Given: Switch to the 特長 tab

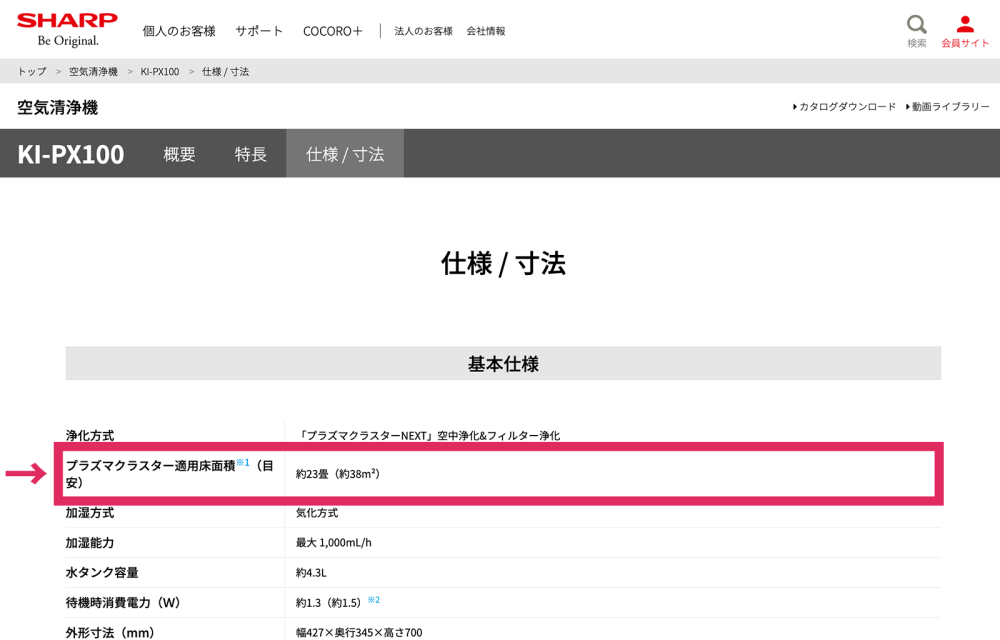Looking at the screenshot, I should (251, 154).
